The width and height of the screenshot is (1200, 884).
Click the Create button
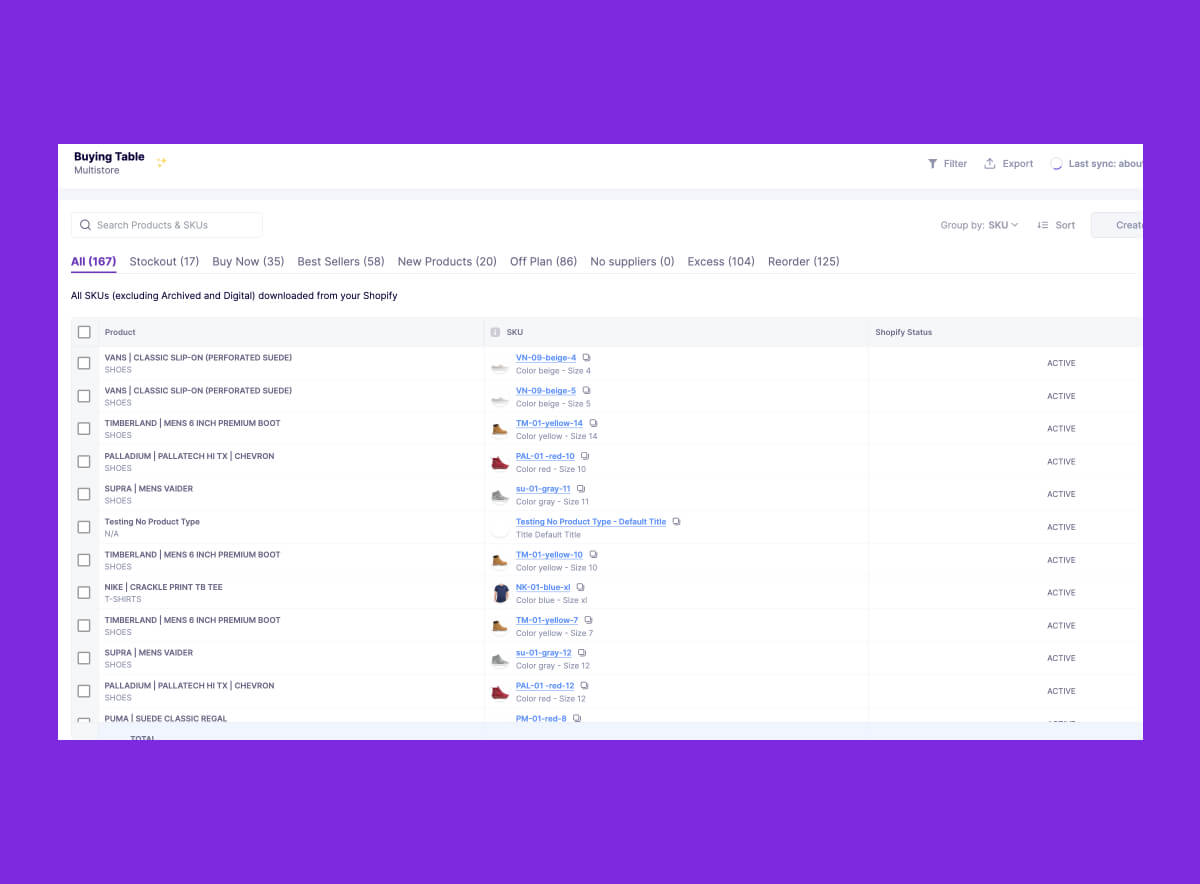pos(1117,225)
